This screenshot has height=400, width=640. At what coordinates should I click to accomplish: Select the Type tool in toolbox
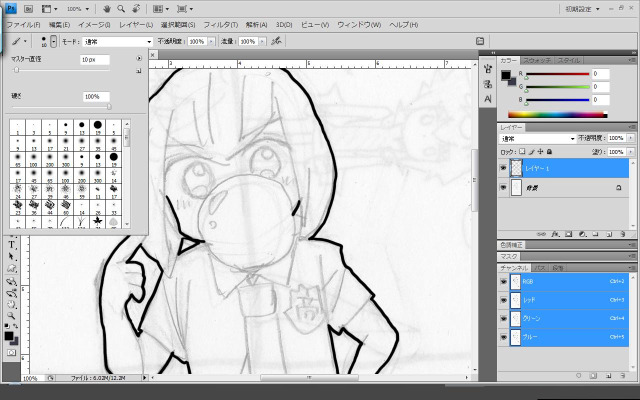coord(11,244)
